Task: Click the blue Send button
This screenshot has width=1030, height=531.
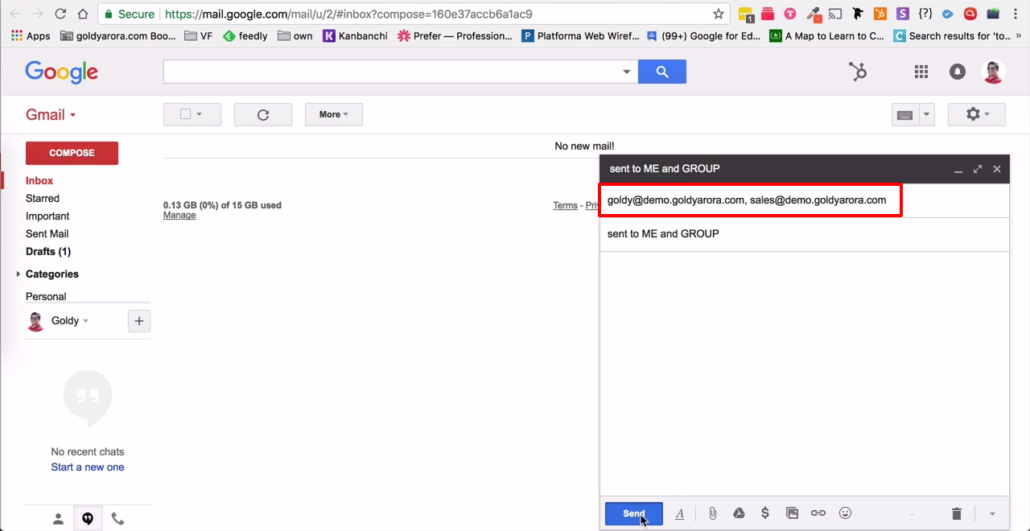Action: [x=634, y=514]
